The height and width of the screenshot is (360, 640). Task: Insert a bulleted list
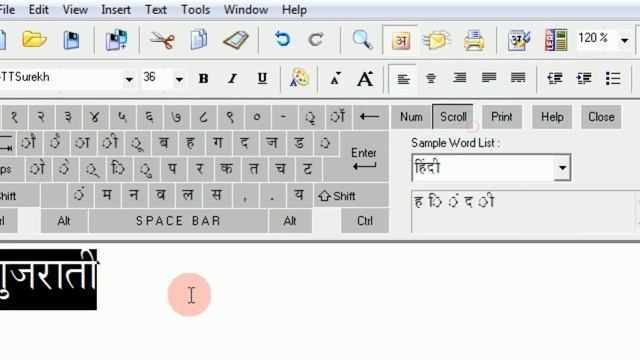[x=613, y=78]
